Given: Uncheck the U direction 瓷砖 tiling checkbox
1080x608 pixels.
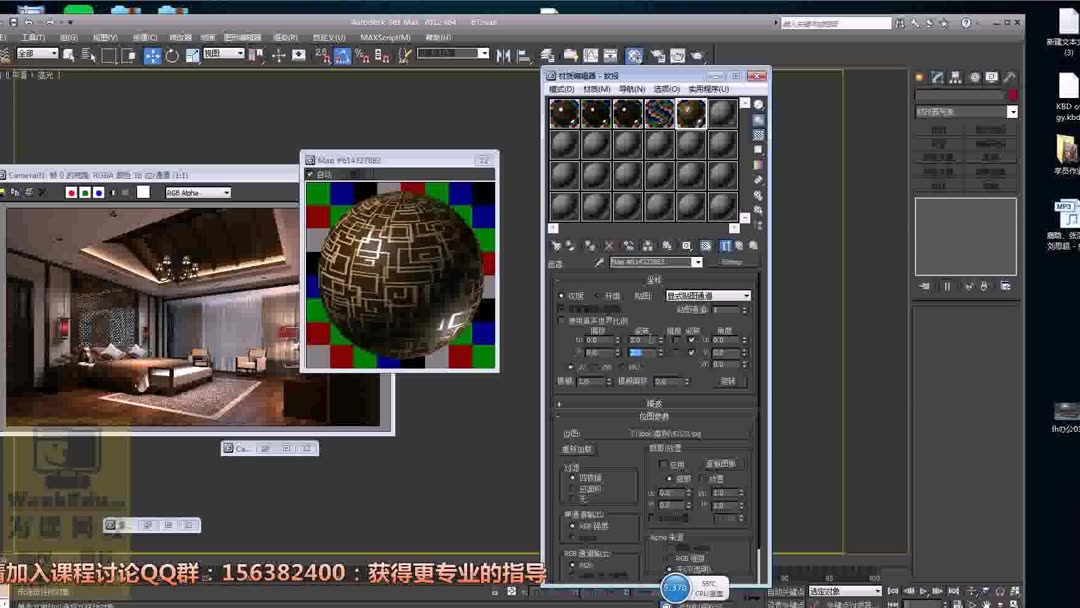Looking at the screenshot, I should point(691,339).
